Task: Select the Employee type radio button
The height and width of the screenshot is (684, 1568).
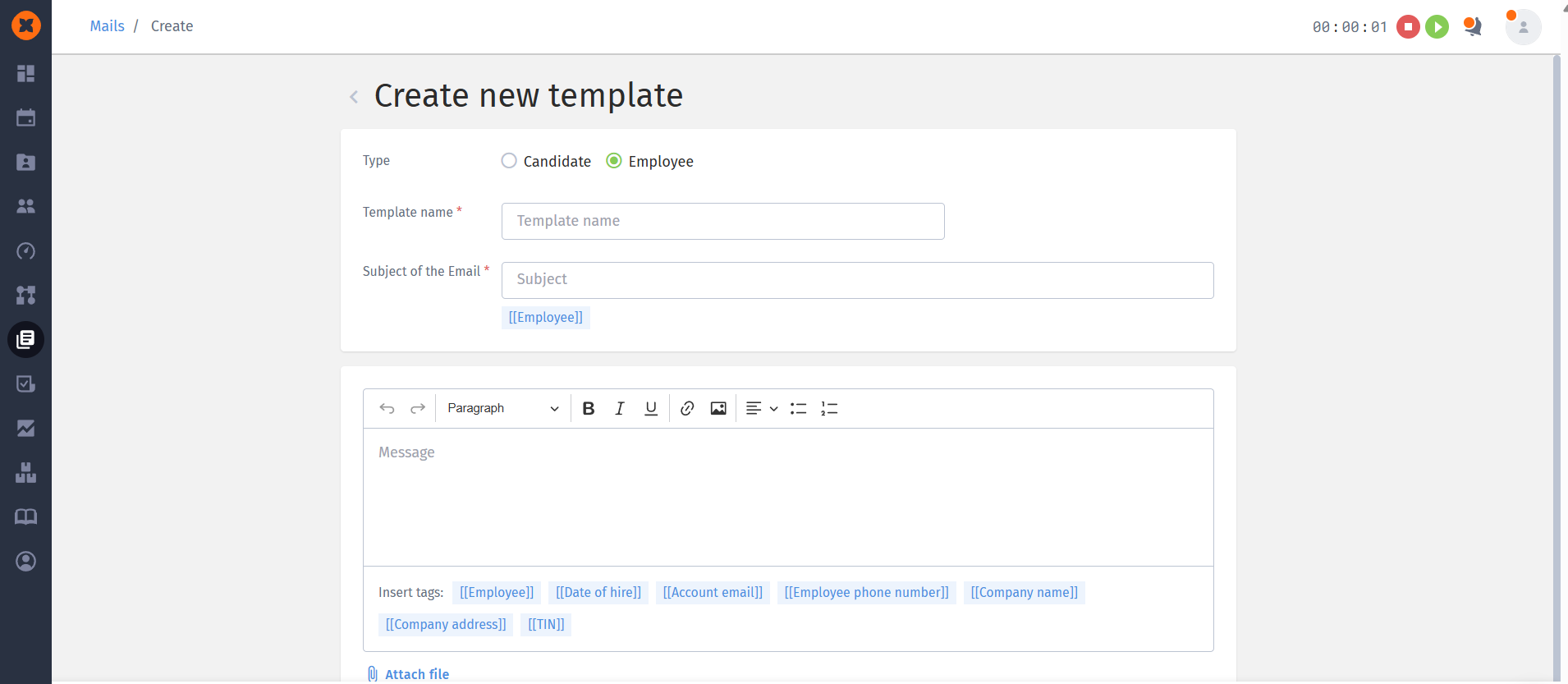Action: 614,161
